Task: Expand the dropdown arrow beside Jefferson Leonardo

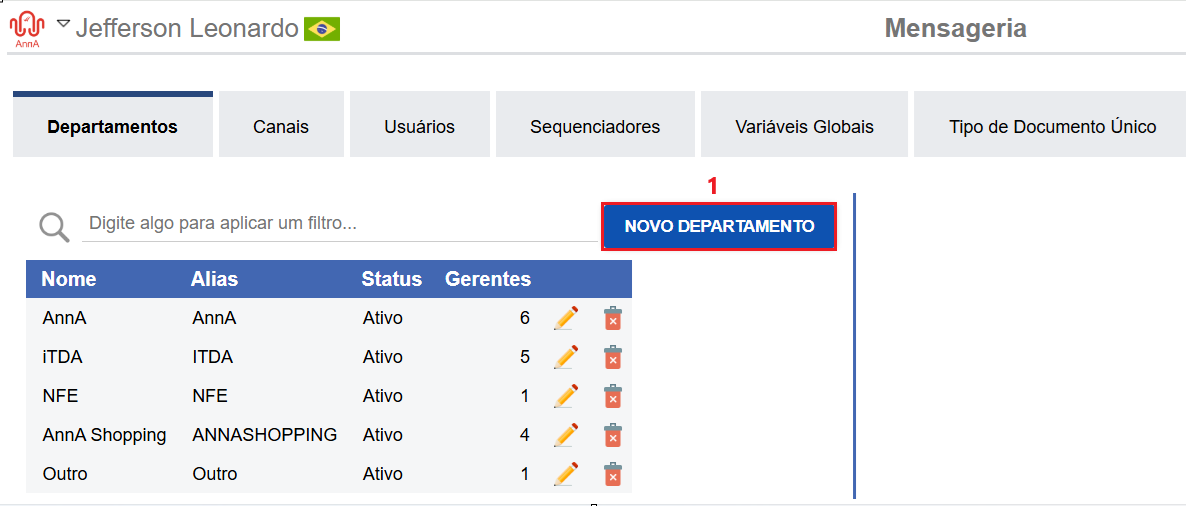Action: pos(63,23)
